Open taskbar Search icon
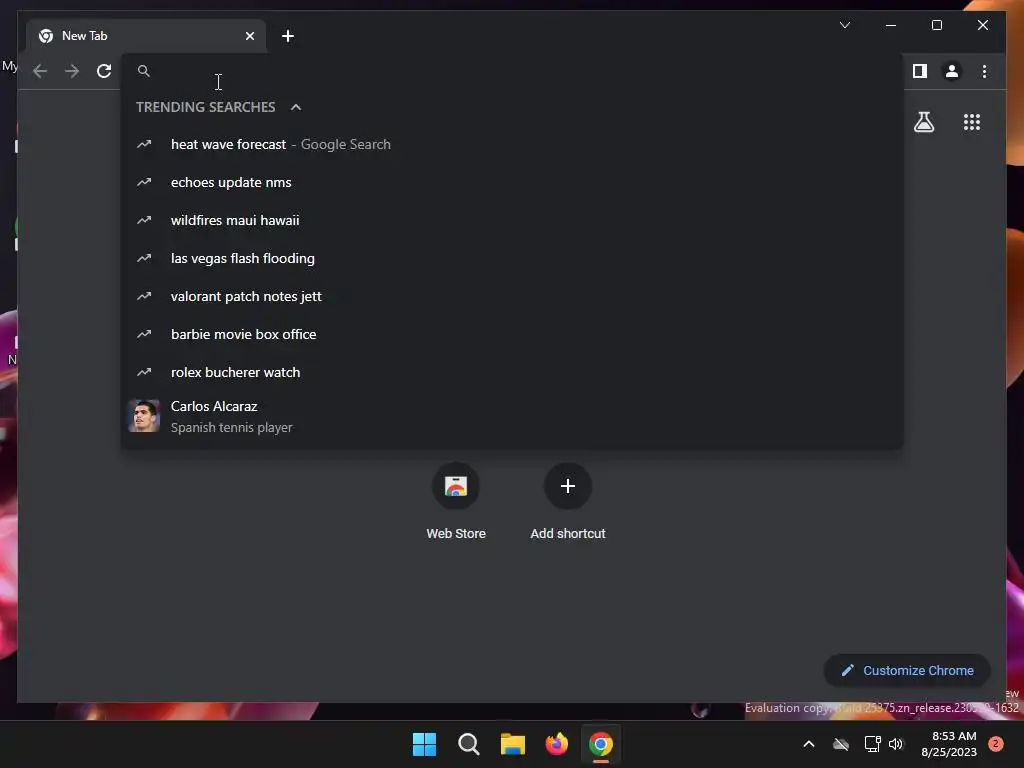Screen dimensions: 1024x768 coord(469,744)
